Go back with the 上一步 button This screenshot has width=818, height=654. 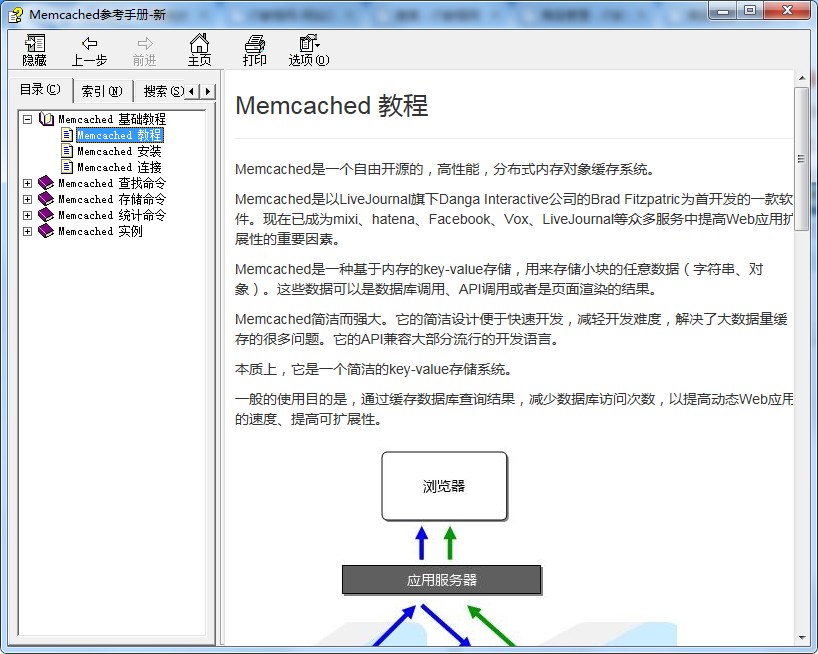pyautogui.click(x=89, y=44)
